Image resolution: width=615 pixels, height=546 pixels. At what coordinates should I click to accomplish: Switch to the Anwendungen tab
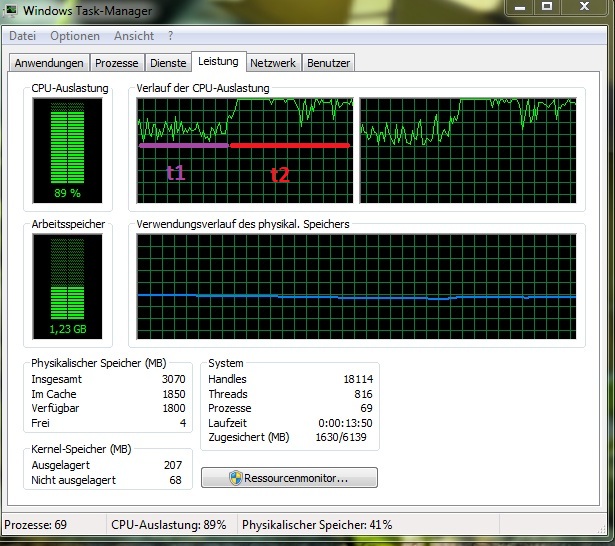click(x=49, y=63)
